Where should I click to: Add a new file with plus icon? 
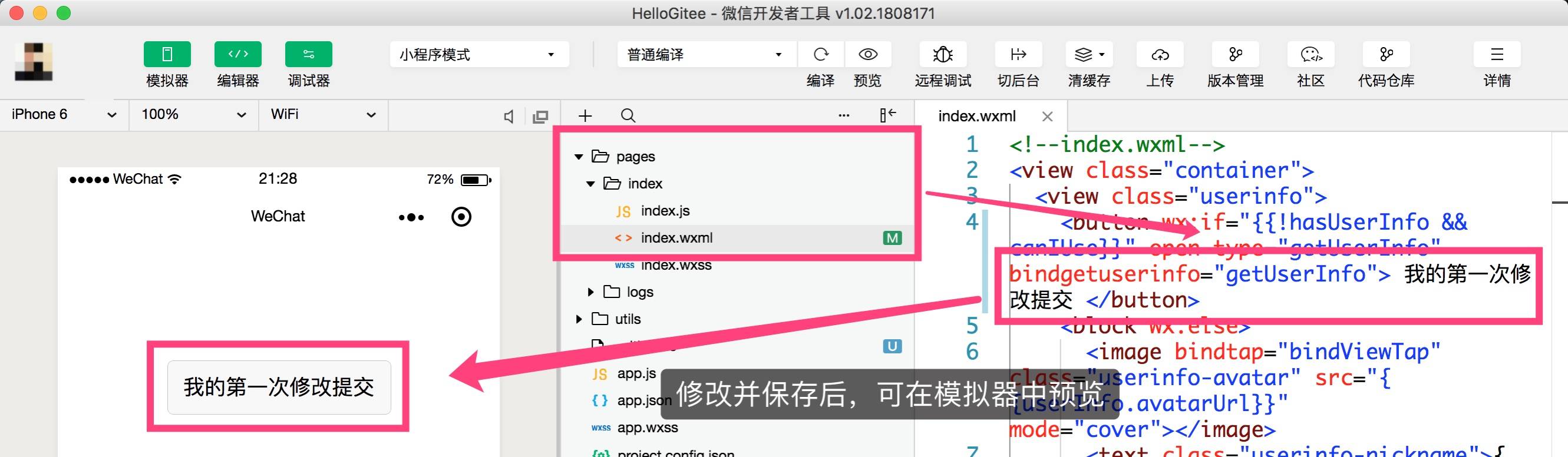pyautogui.click(x=585, y=115)
